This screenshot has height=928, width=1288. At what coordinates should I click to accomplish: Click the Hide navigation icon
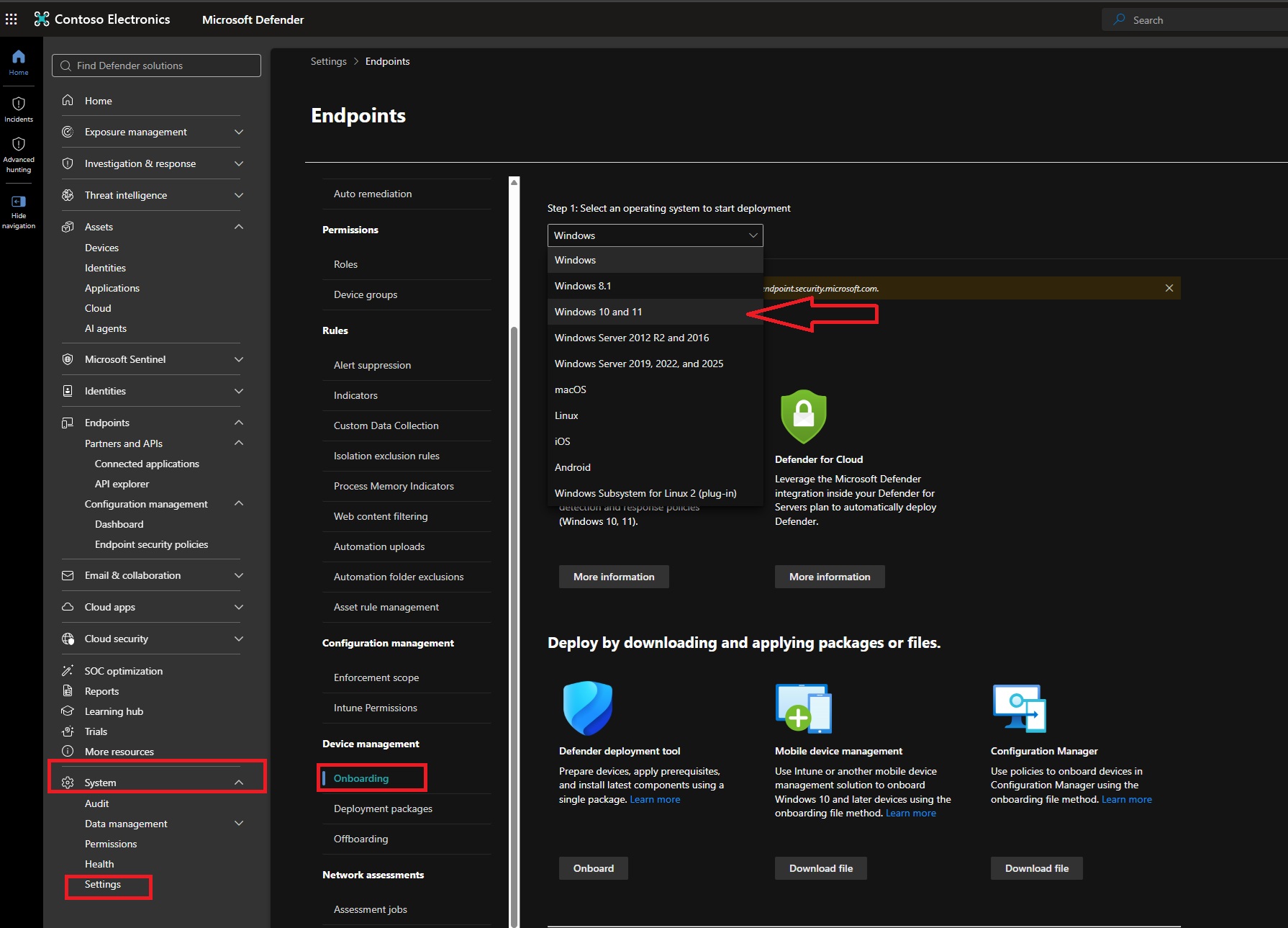click(19, 202)
